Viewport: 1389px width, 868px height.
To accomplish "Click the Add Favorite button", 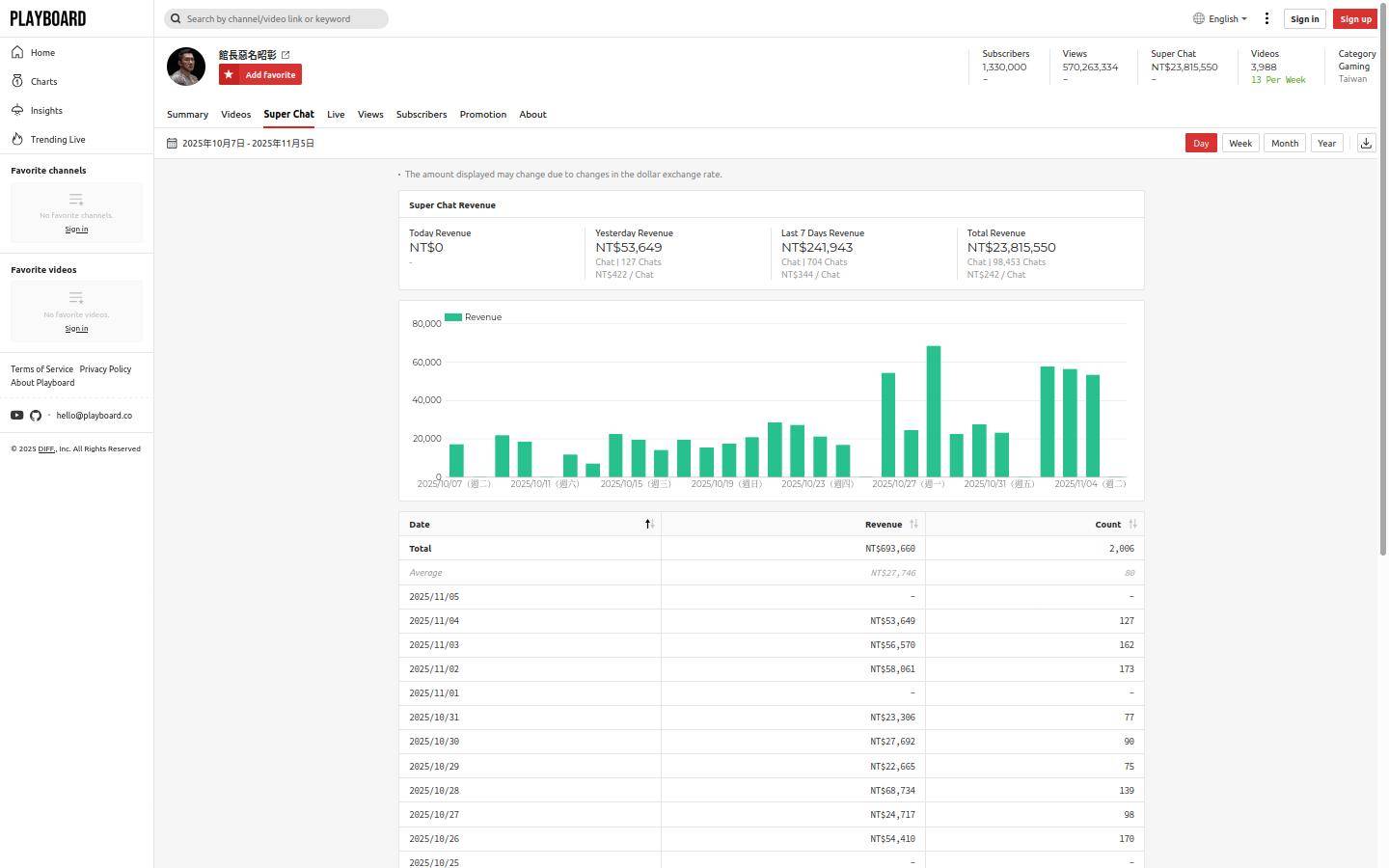I will (x=260, y=75).
